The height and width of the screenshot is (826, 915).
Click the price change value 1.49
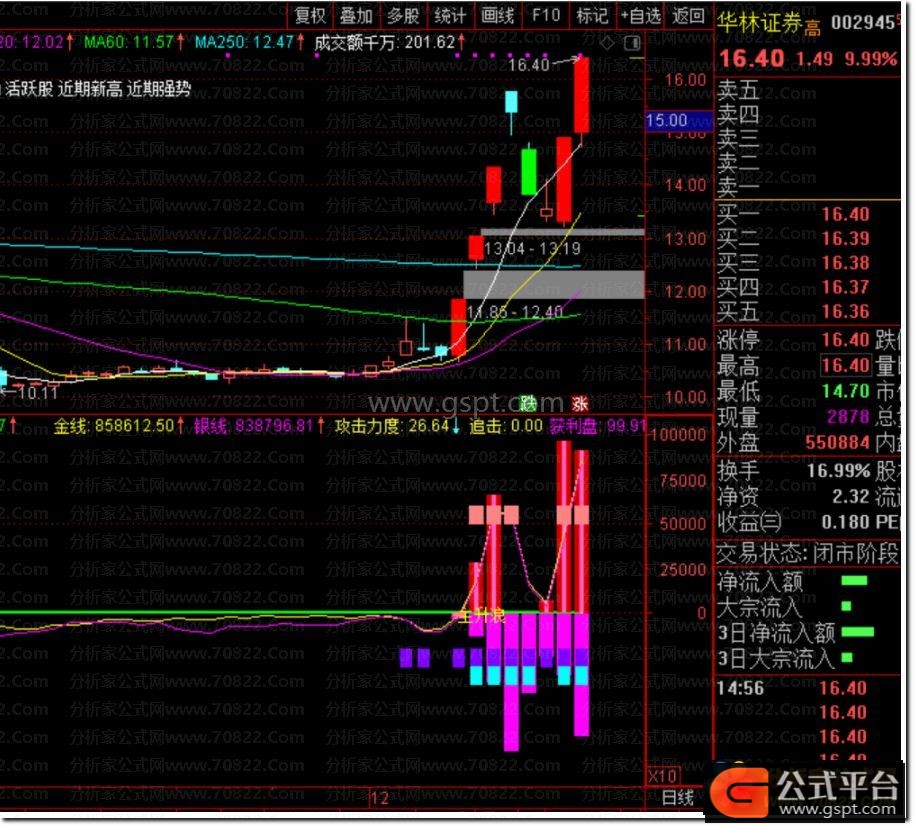(x=814, y=59)
